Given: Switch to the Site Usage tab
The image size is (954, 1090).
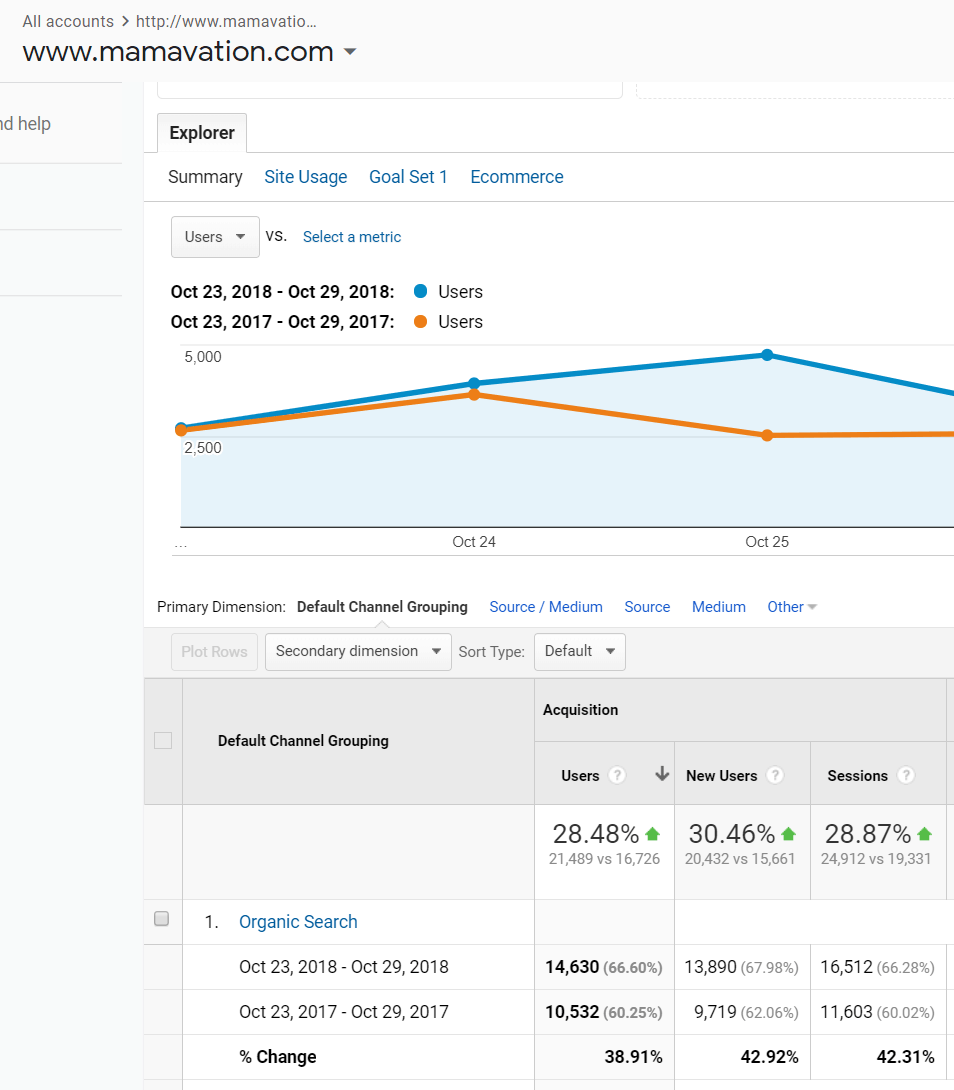Looking at the screenshot, I should coord(305,177).
